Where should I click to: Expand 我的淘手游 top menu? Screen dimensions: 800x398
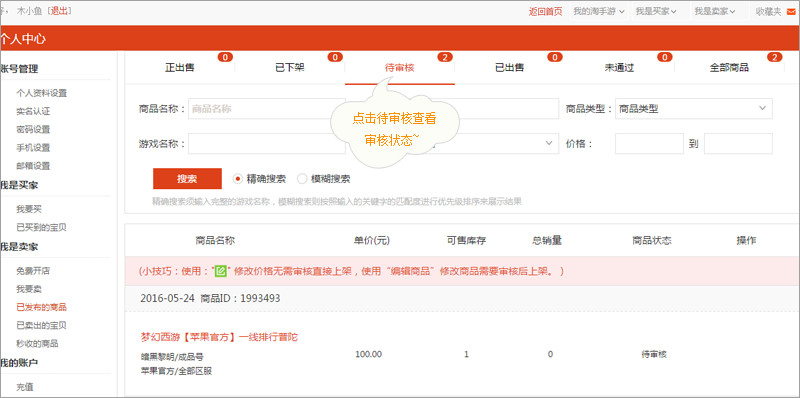pyautogui.click(x=598, y=11)
